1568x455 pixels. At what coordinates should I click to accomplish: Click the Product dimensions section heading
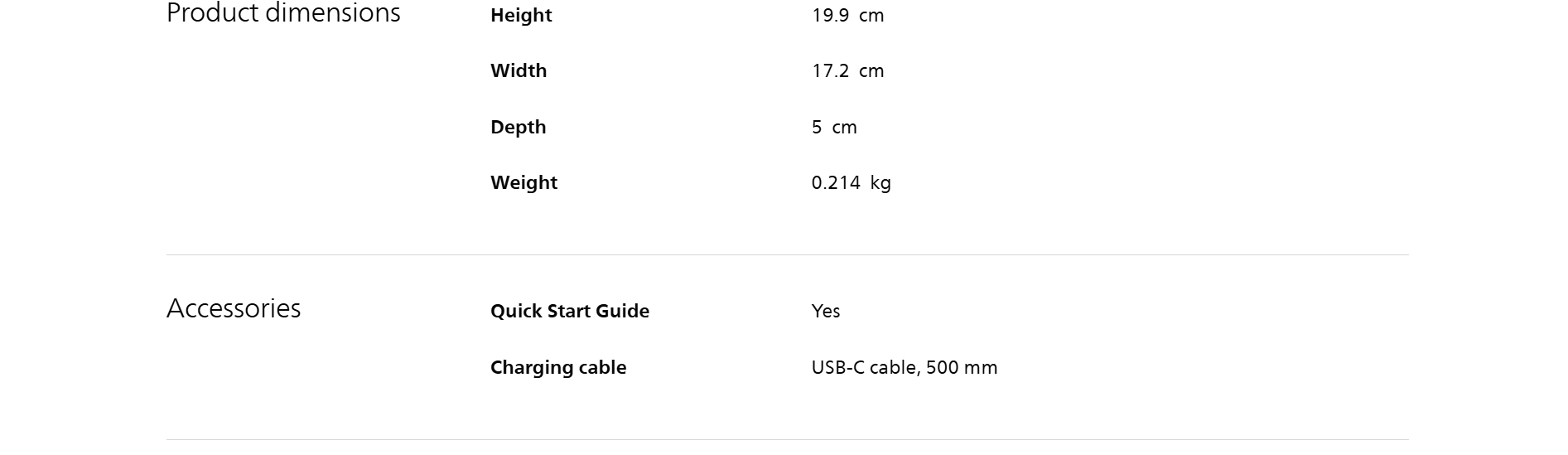coord(282,13)
